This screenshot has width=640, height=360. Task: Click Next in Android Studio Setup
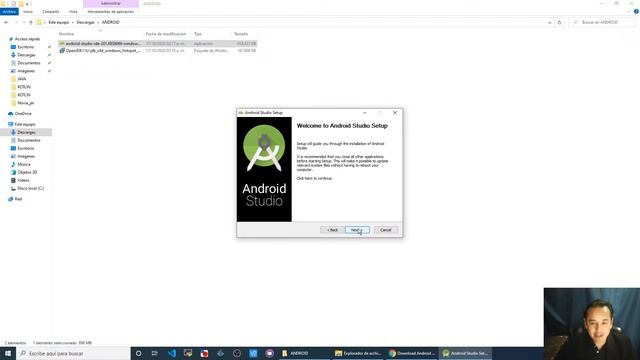point(357,230)
